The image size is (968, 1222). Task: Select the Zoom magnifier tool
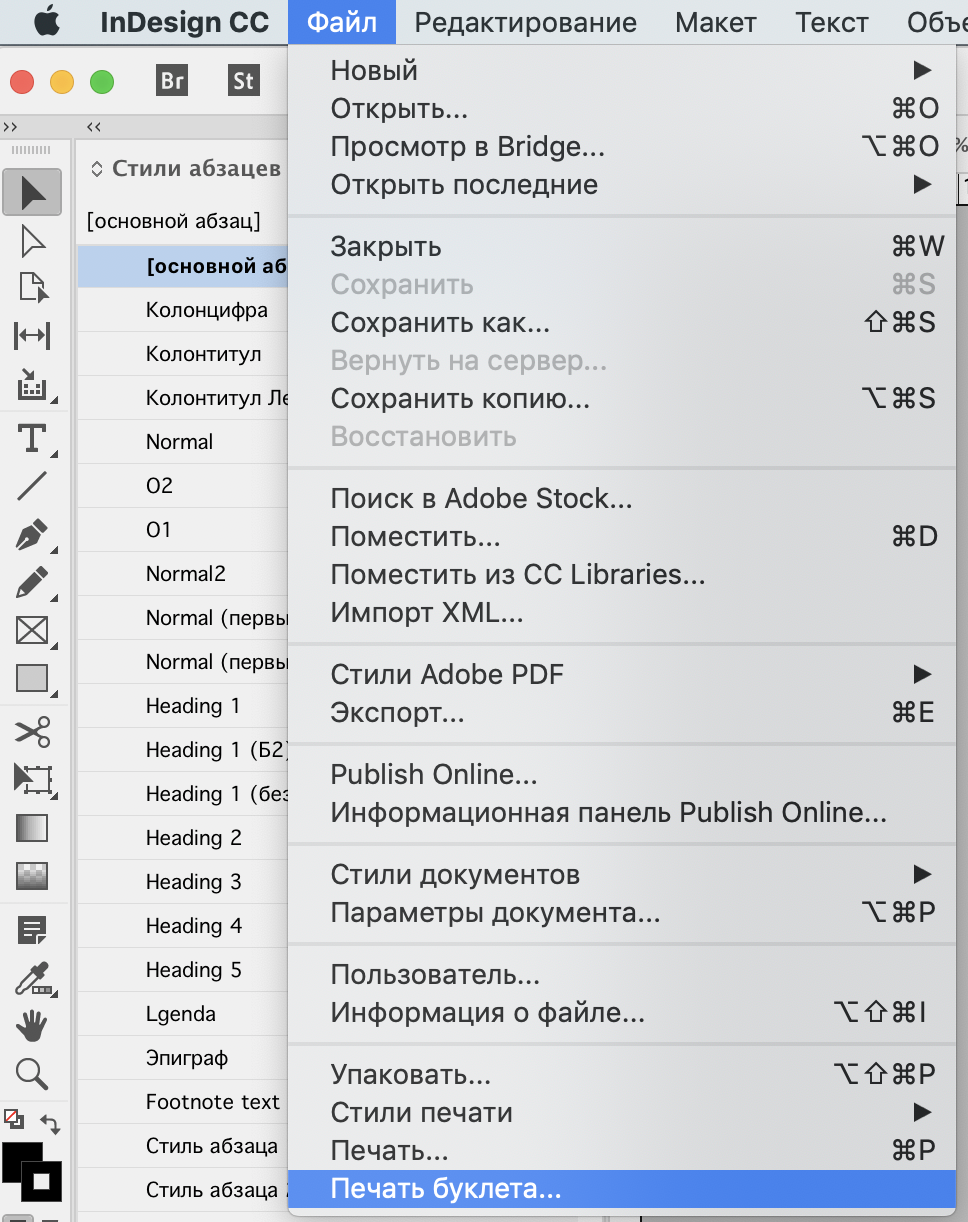32,1073
